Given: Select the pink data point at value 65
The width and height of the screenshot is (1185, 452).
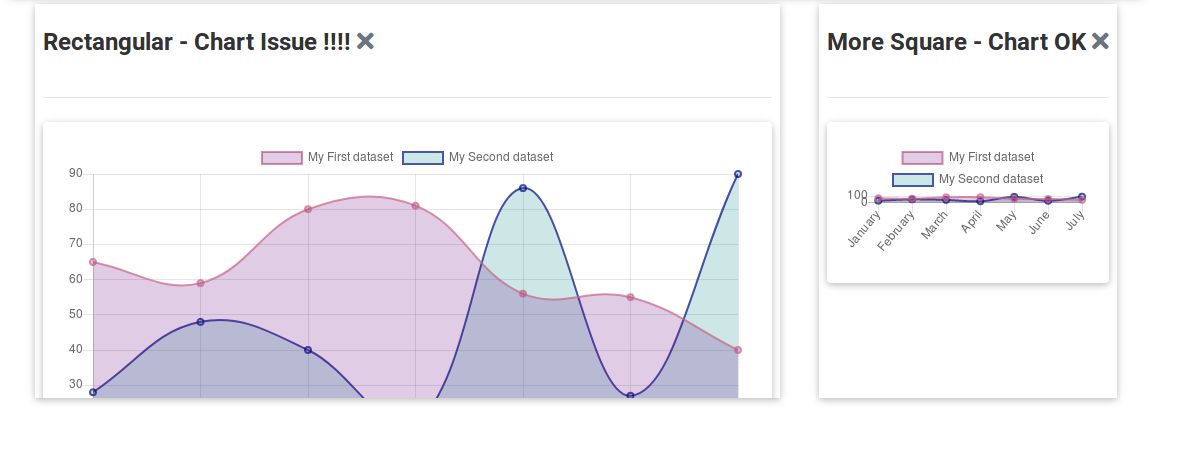Looking at the screenshot, I should click(93, 262).
